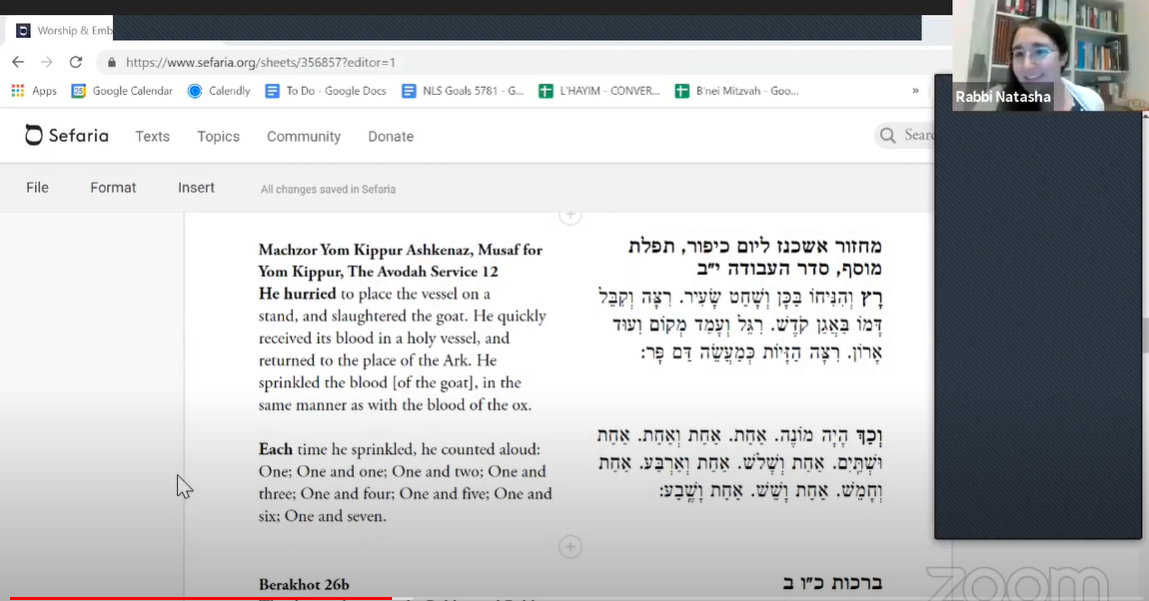This screenshot has width=1149, height=601.
Task: Click the Hebrew Machzor title heading
Action: pos(755,257)
